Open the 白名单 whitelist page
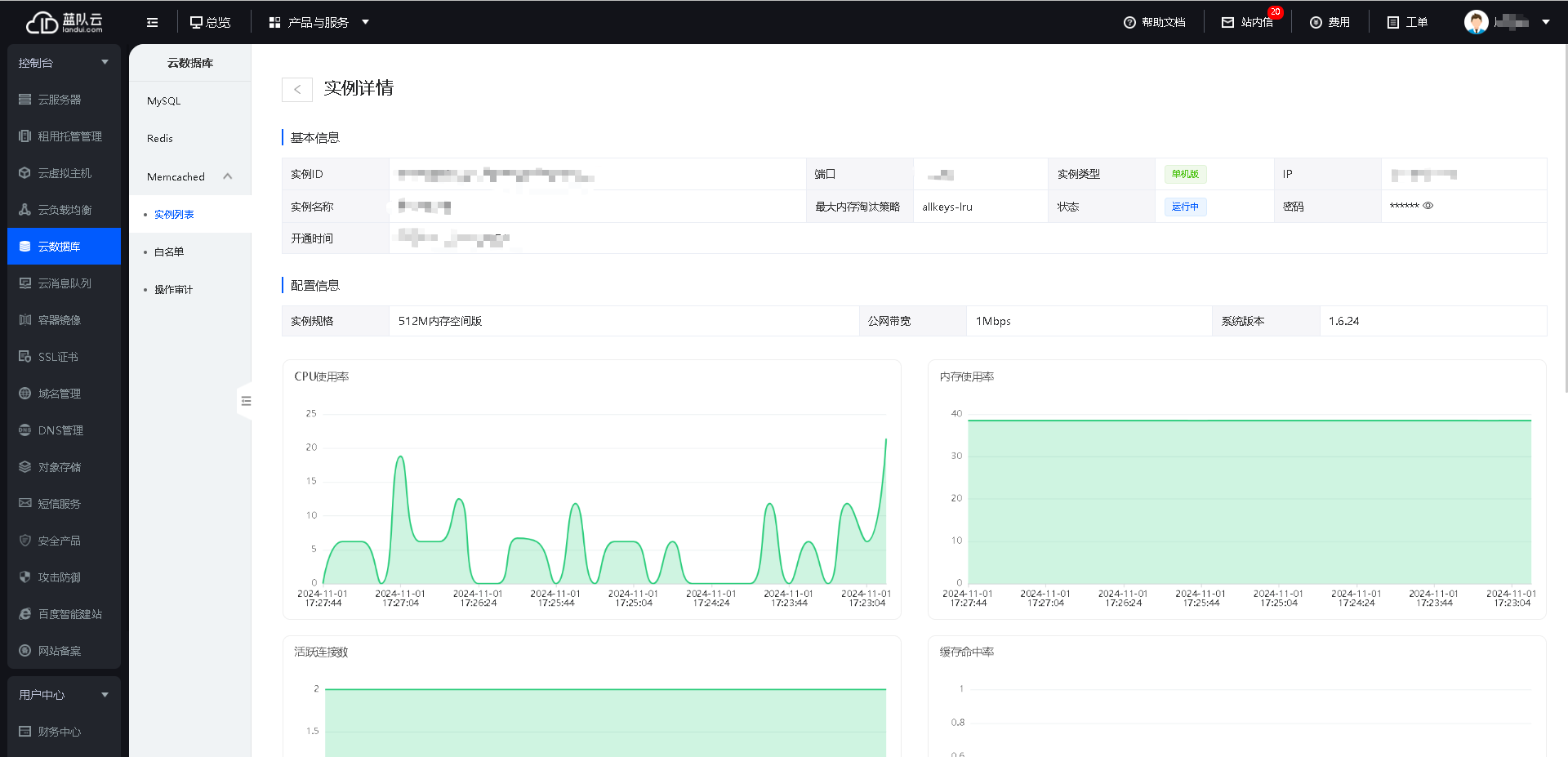Image resolution: width=1568 pixels, height=757 pixels. pyautogui.click(x=169, y=252)
